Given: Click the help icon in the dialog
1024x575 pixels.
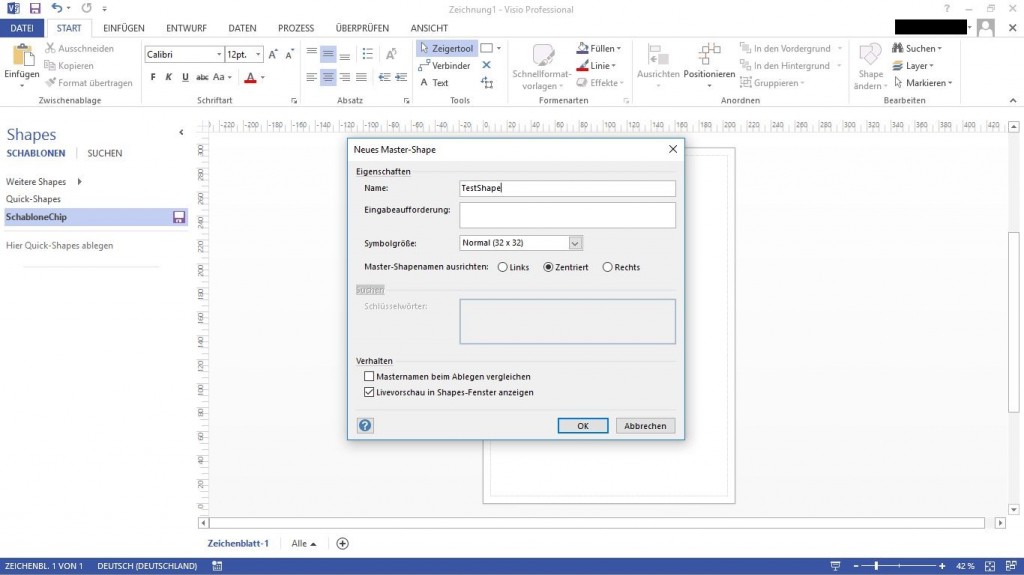Looking at the screenshot, I should [365, 425].
